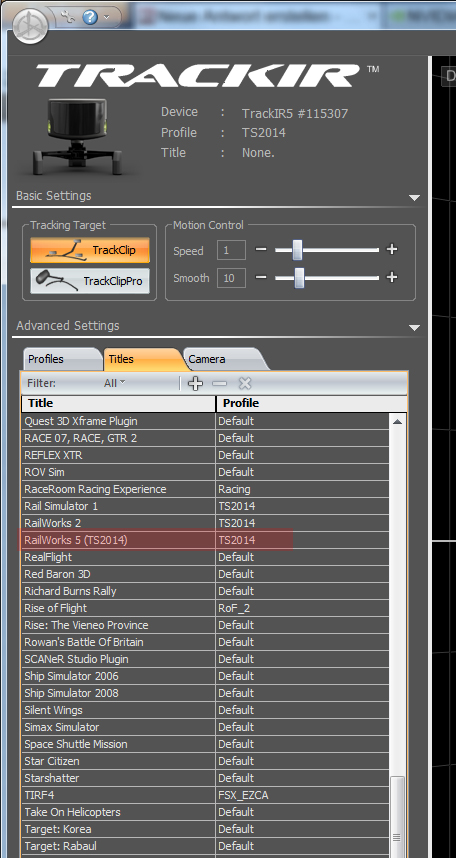Click TS2014 profile cell for RailWorks 5
This screenshot has height=858, width=456.
[303, 540]
